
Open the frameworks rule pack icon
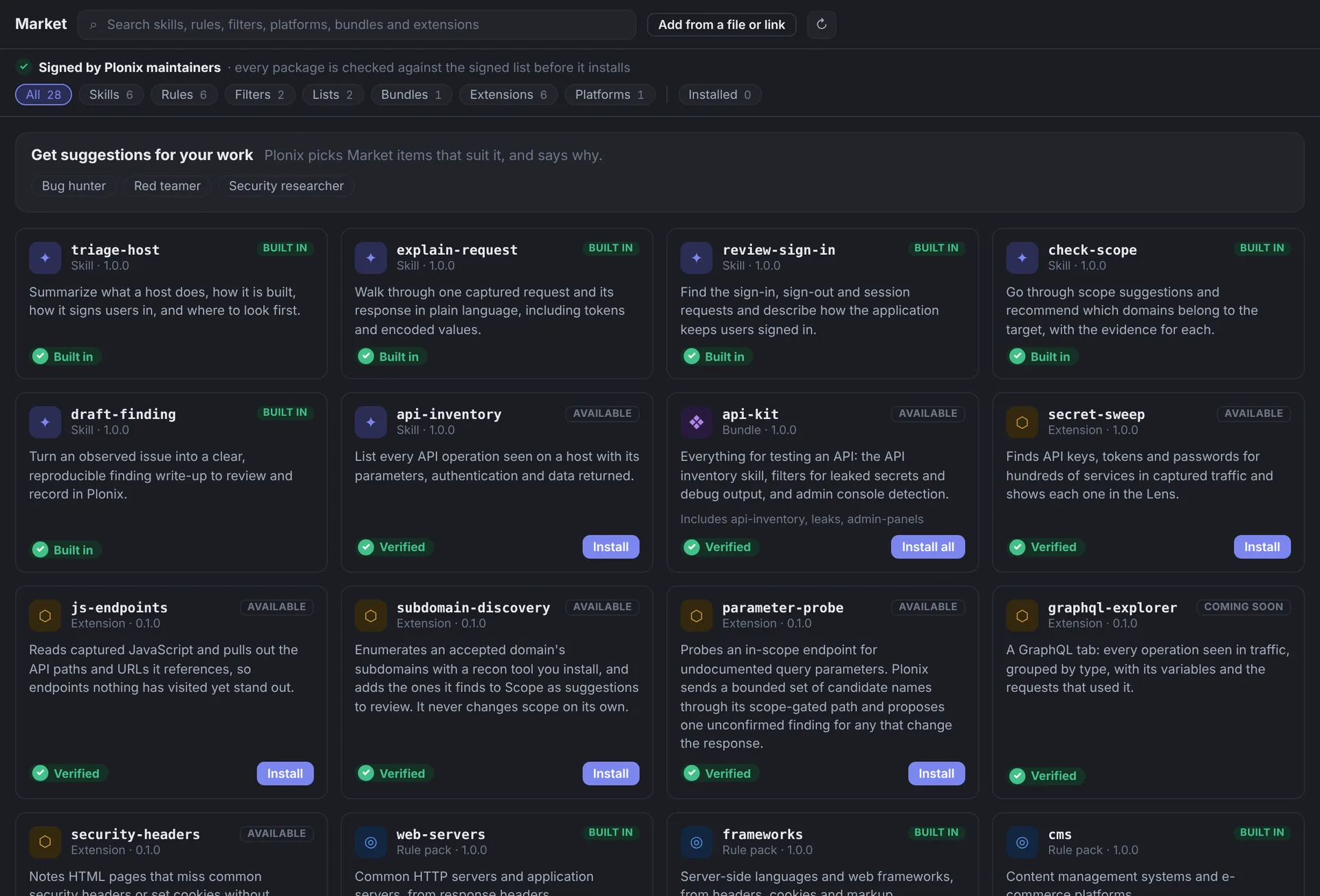click(x=696, y=842)
